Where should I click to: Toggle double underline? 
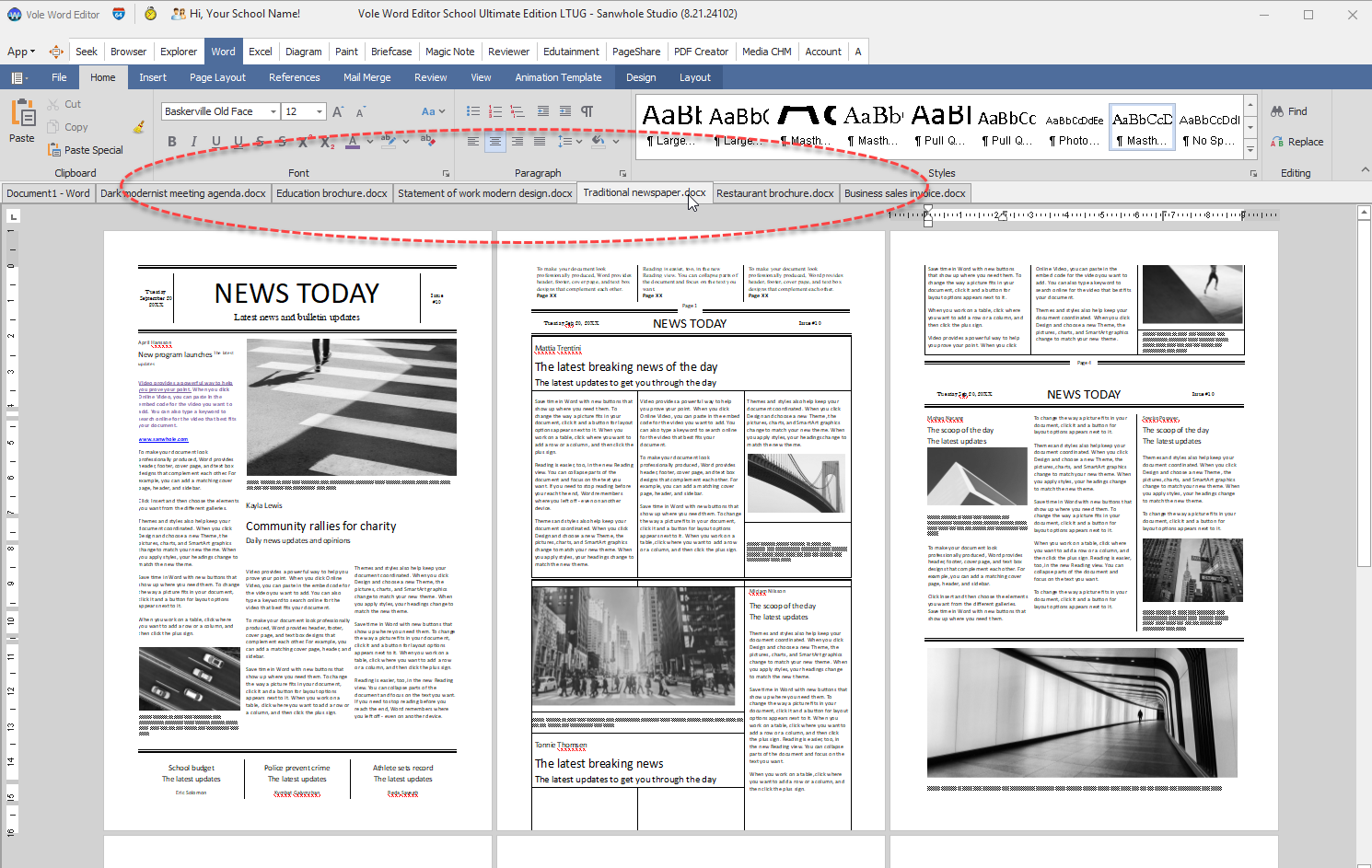[x=238, y=141]
